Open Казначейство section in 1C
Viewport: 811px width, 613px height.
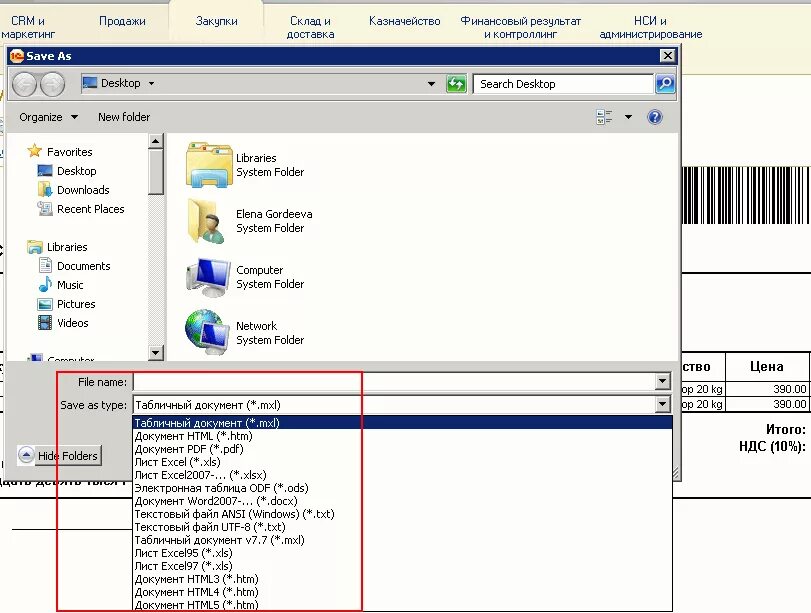coord(404,21)
